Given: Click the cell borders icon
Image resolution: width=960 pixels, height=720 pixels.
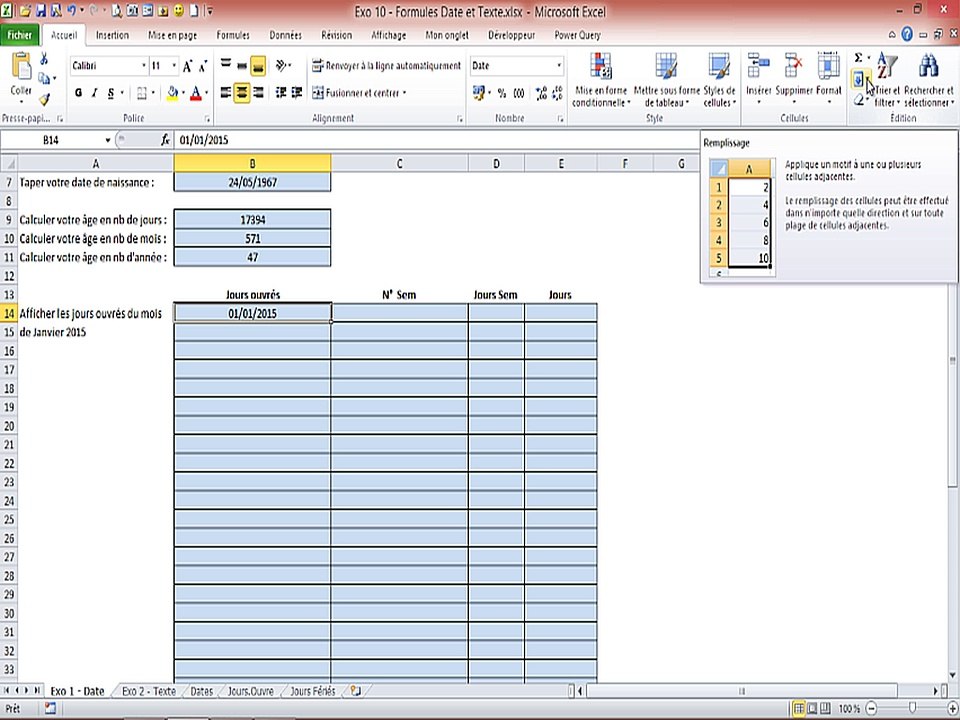Looking at the screenshot, I should 142,93.
